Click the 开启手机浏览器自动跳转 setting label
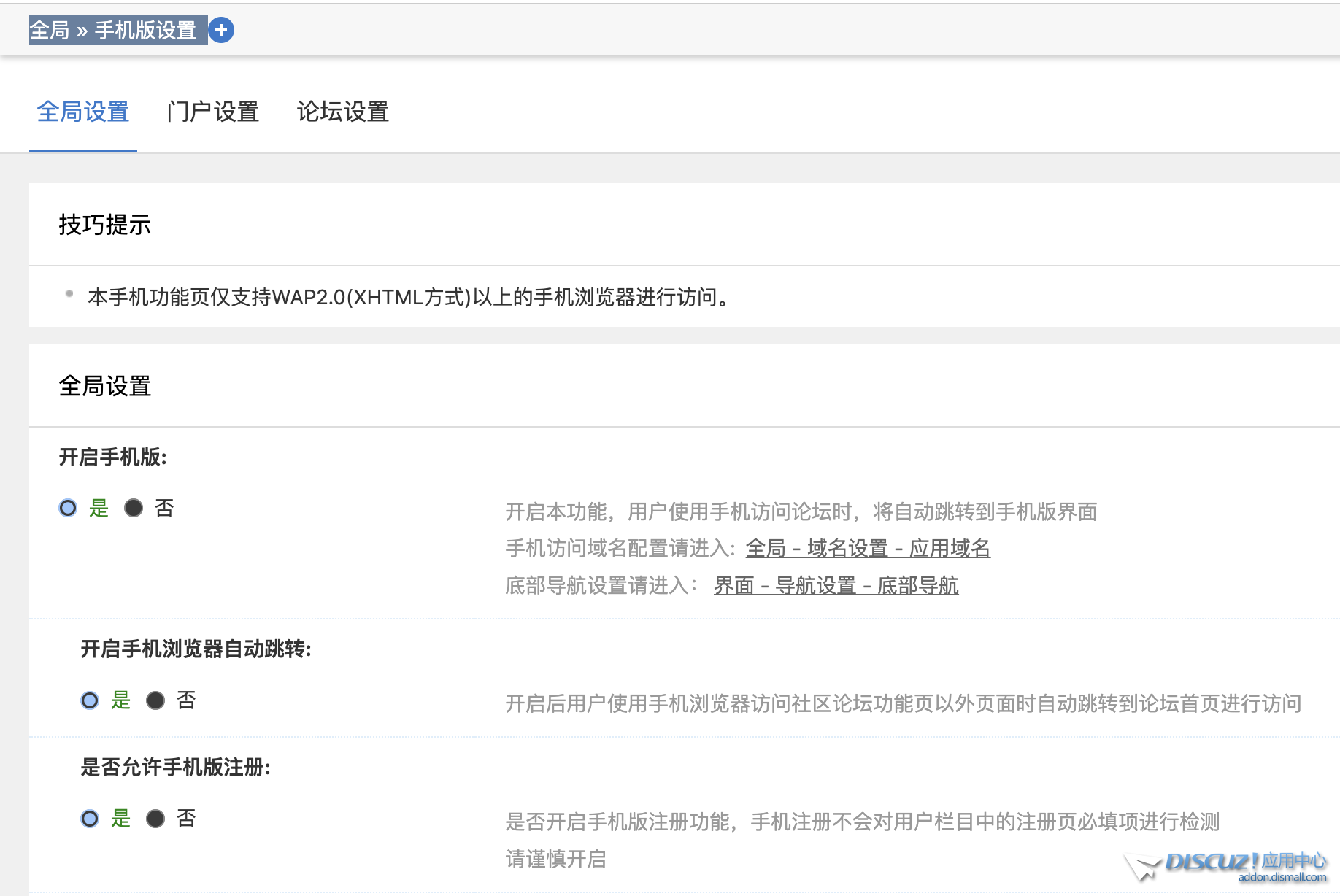Viewport: 1340px width, 896px height. tap(196, 649)
